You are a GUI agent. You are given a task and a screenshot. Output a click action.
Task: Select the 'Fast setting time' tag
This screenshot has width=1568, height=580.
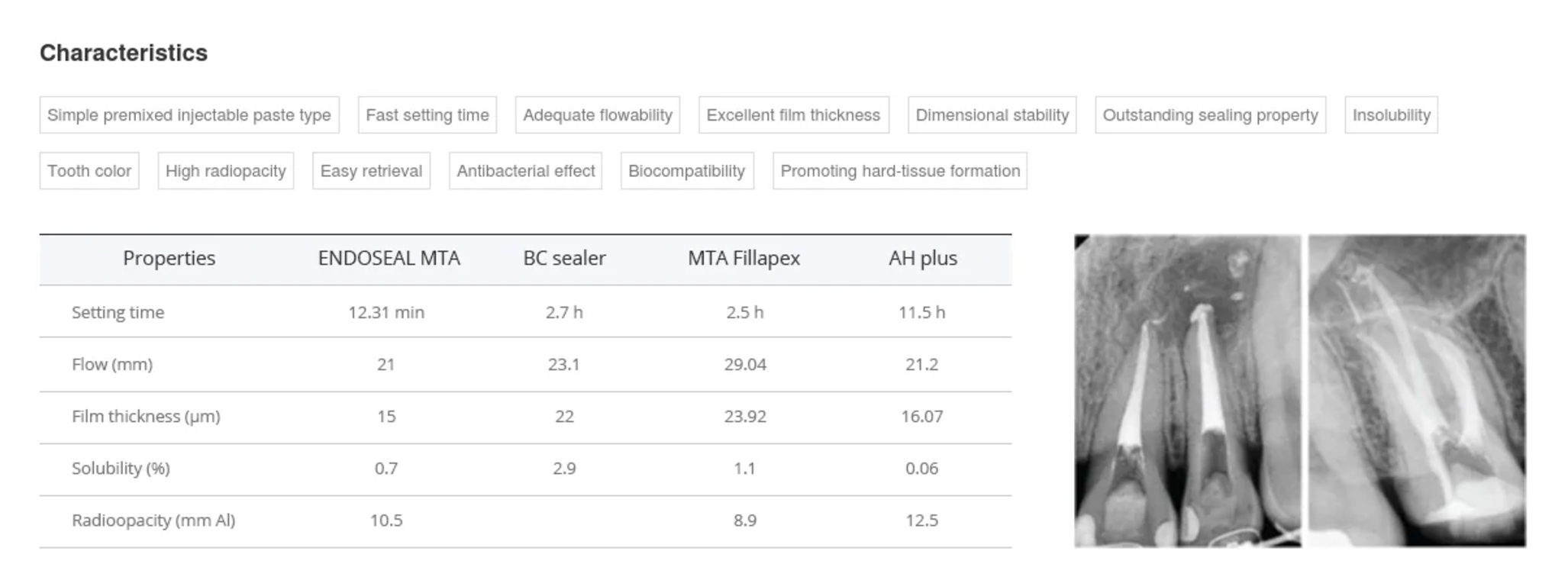pos(427,115)
